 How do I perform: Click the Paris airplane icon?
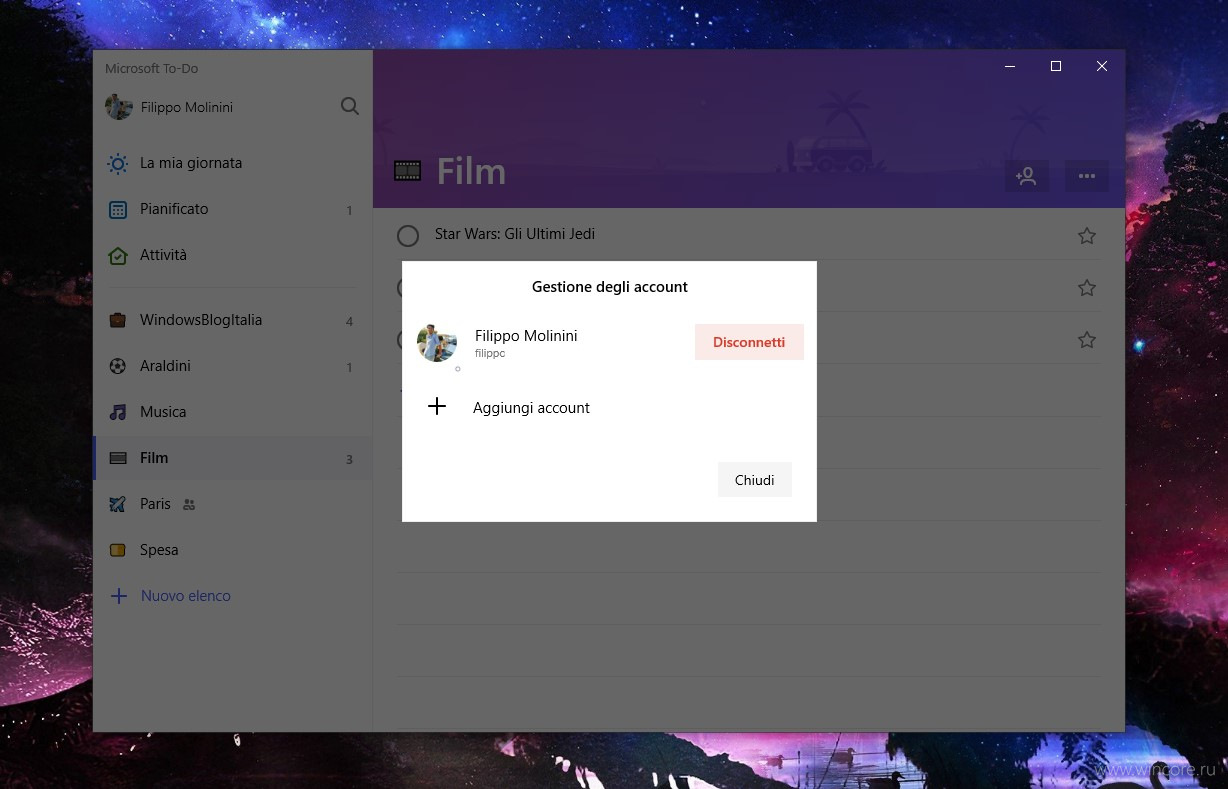118,504
